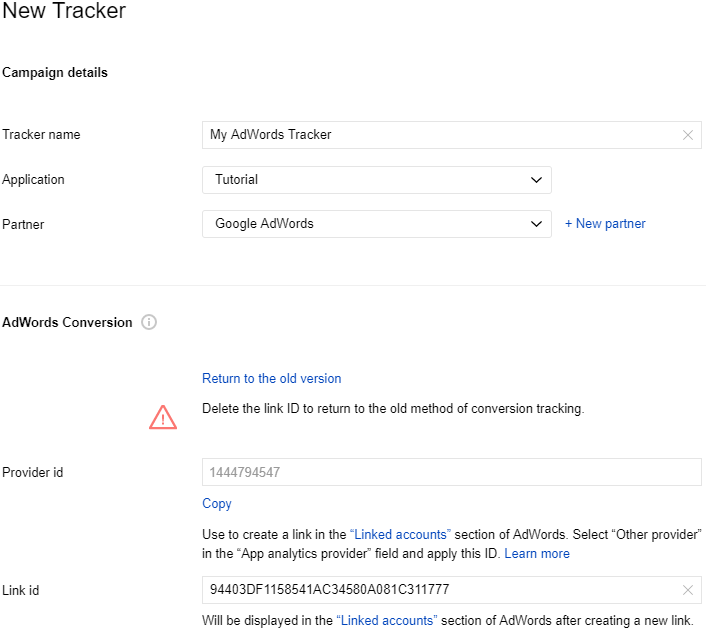This screenshot has height=631, width=706.
Task: Click Return to the old version link
Action: [271, 378]
